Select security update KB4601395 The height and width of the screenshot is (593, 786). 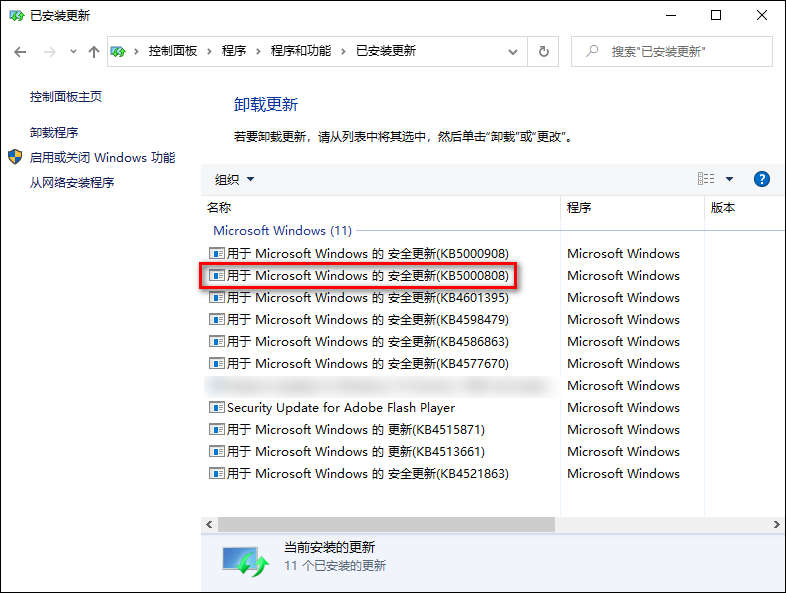359,298
